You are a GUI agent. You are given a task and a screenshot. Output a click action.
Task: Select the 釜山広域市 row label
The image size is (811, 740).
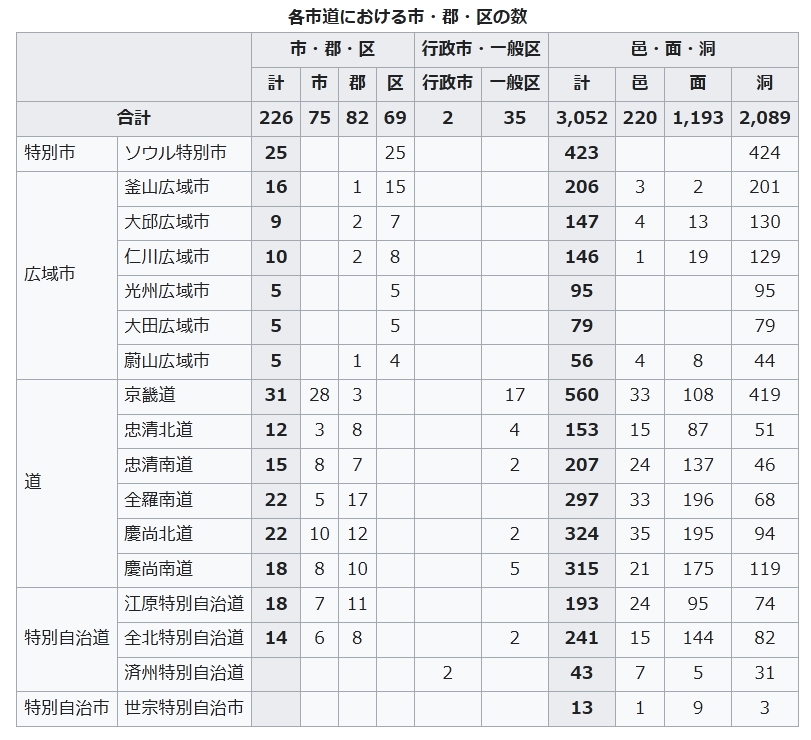click(167, 187)
